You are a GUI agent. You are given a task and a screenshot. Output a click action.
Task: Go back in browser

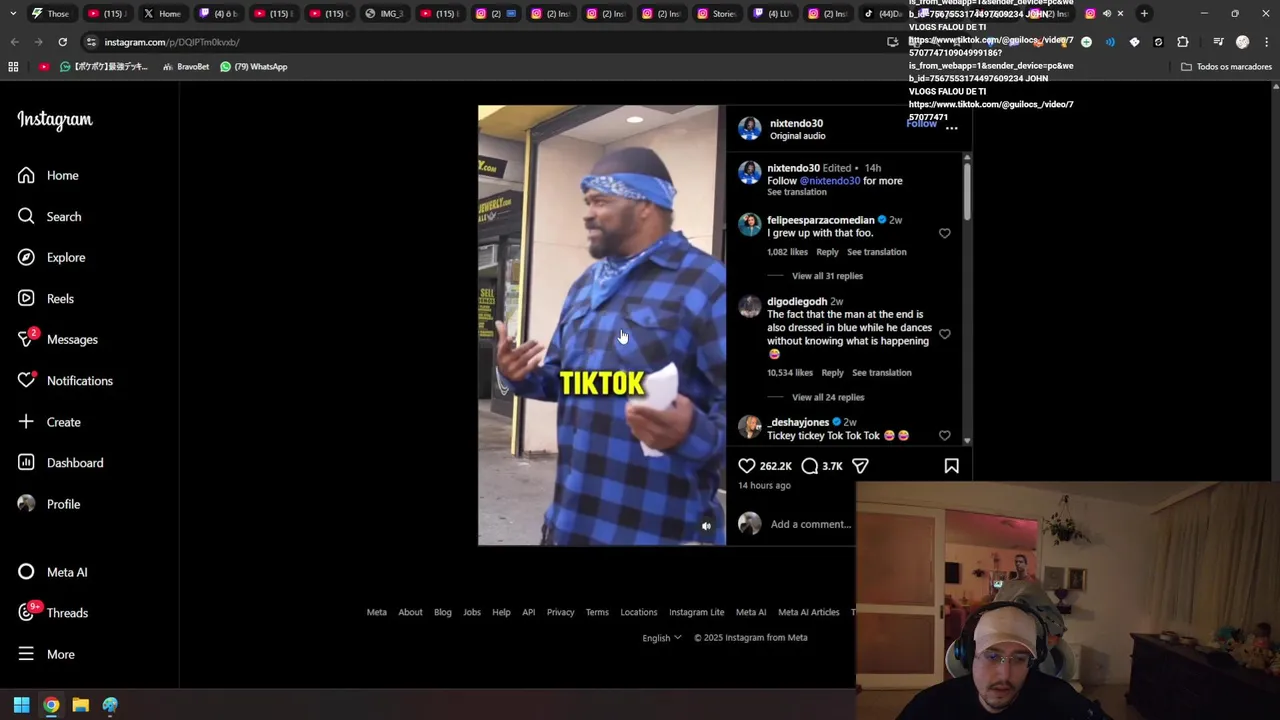click(x=14, y=42)
